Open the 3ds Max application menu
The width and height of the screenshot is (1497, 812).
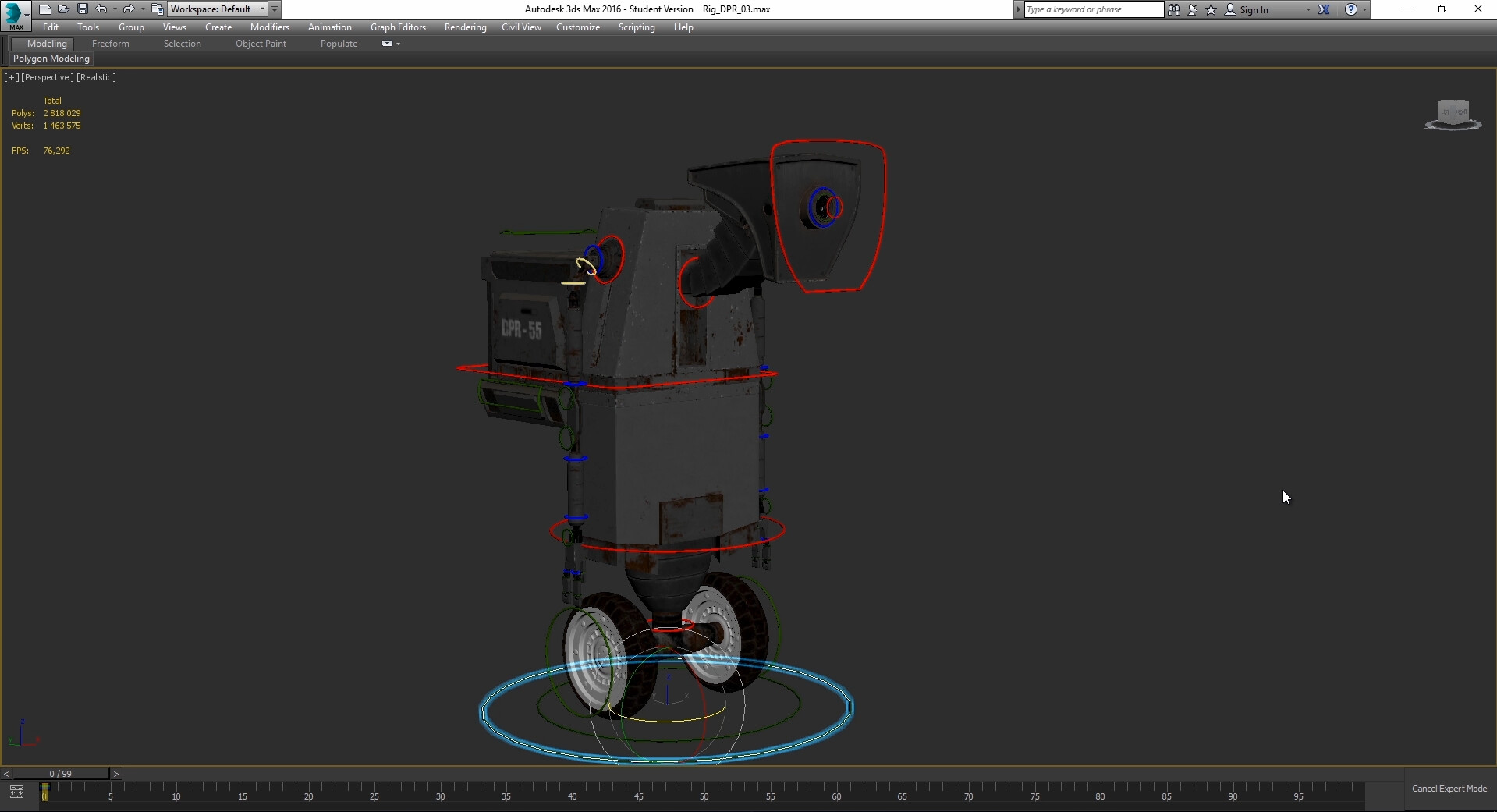tap(15, 14)
